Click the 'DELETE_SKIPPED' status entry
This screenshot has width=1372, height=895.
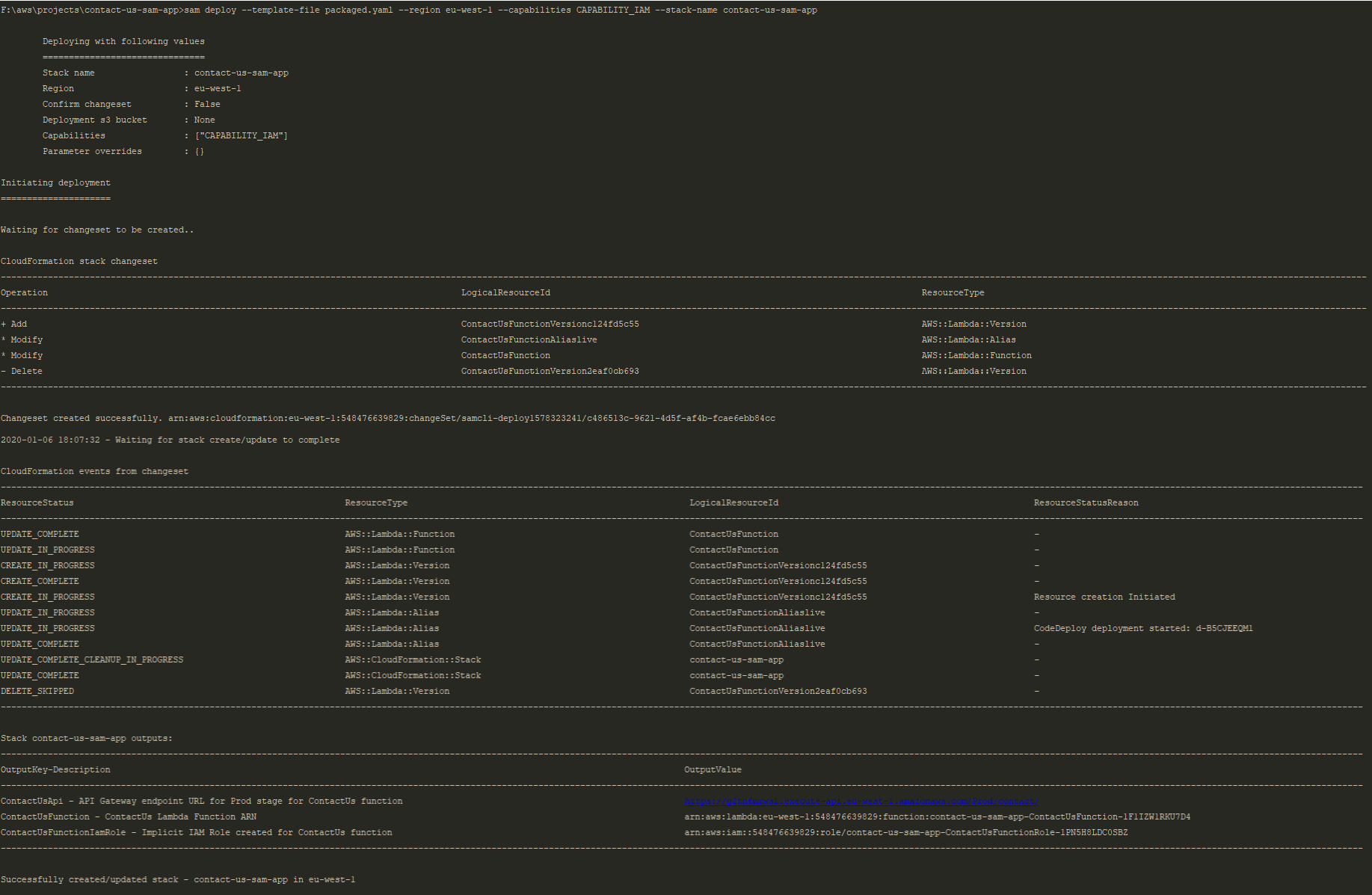37,692
